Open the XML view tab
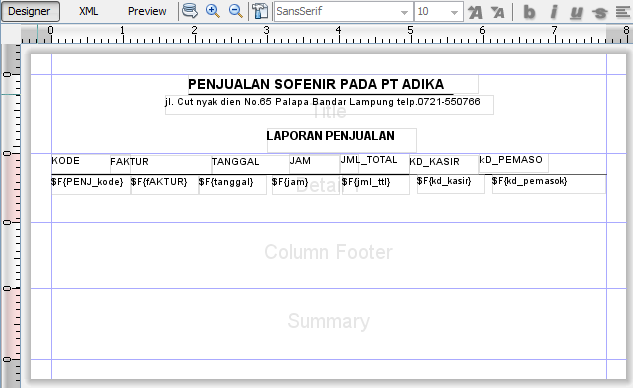The image size is (633, 388). click(x=88, y=11)
